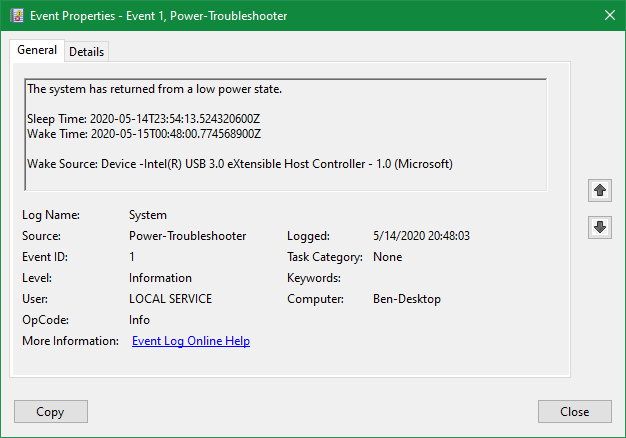The width and height of the screenshot is (626, 438).
Task: Open the Details tab
Action: (x=86, y=52)
